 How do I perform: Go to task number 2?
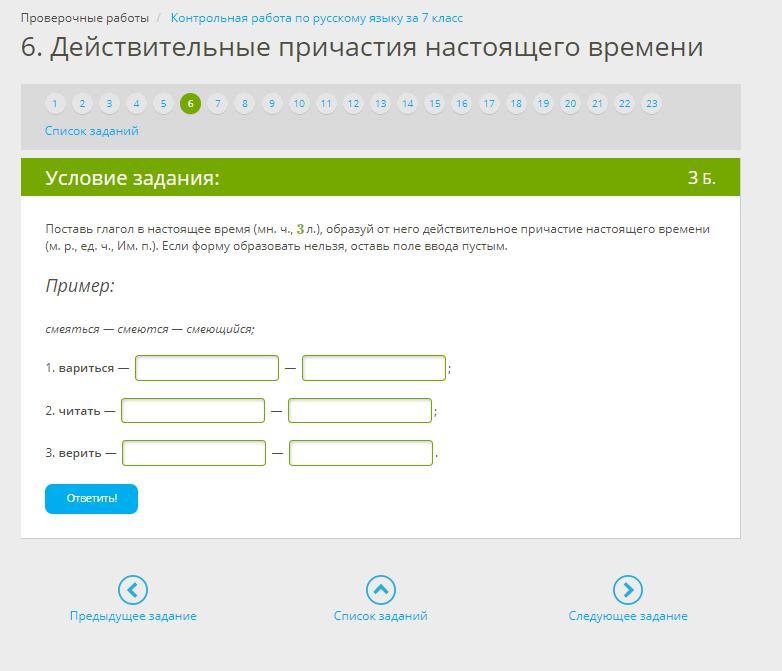pos(82,104)
